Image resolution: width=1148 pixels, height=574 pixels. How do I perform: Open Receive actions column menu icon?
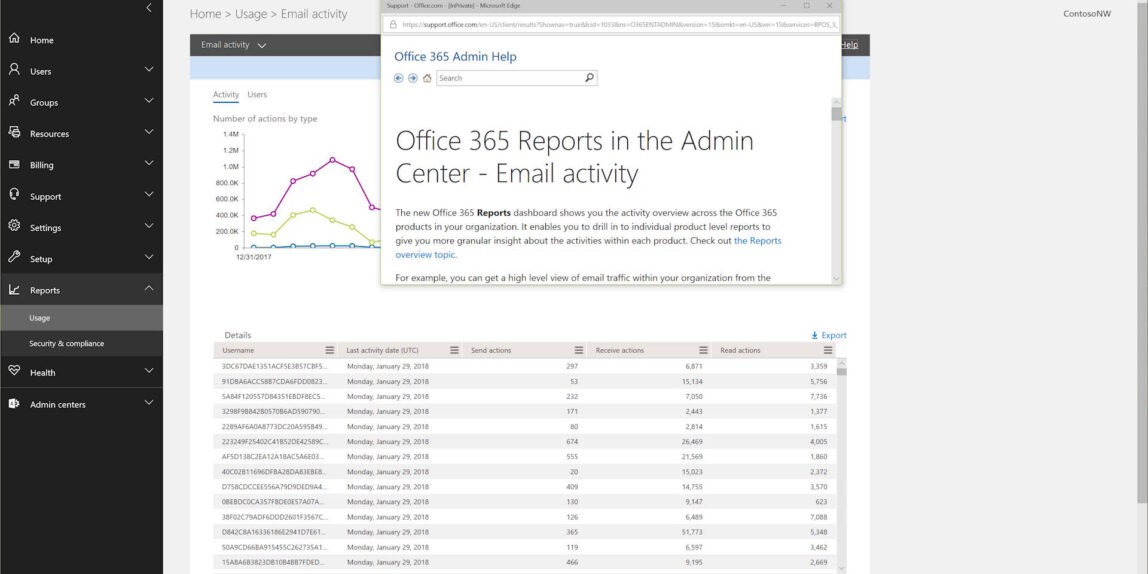[703, 350]
